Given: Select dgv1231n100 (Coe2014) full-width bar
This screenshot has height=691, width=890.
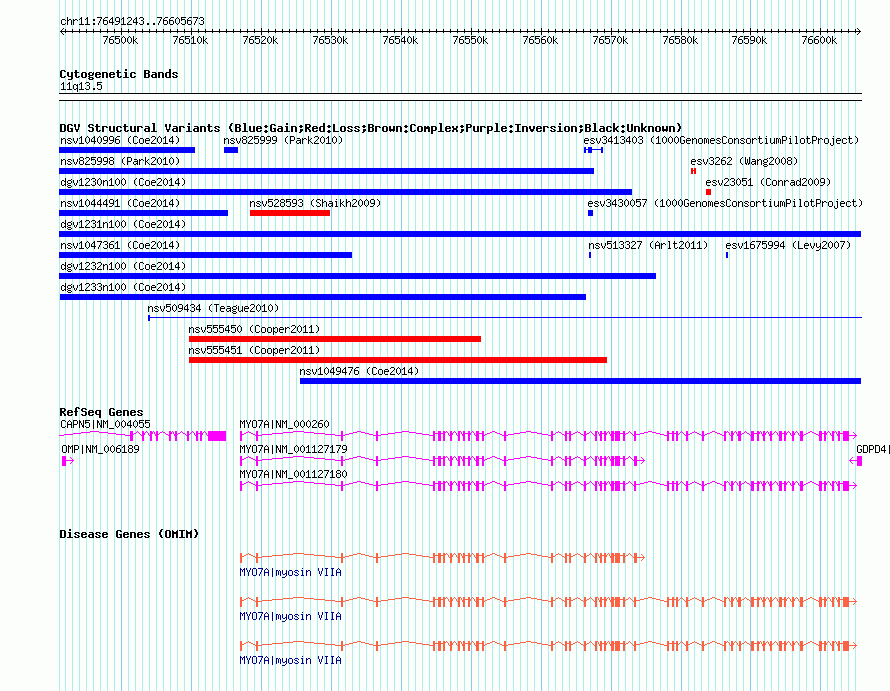Looking at the screenshot, I should pyautogui.click(x=460, y=234).
